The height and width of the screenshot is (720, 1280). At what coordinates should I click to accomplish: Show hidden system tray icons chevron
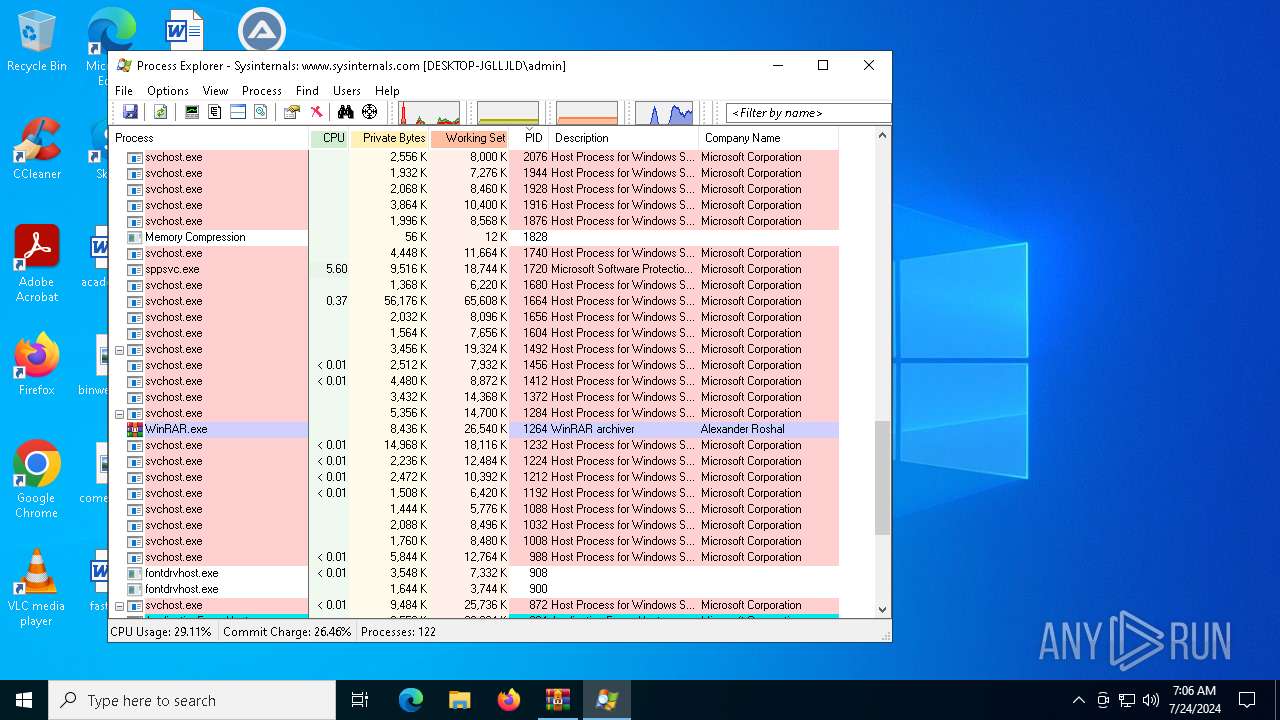point(1078,700)
